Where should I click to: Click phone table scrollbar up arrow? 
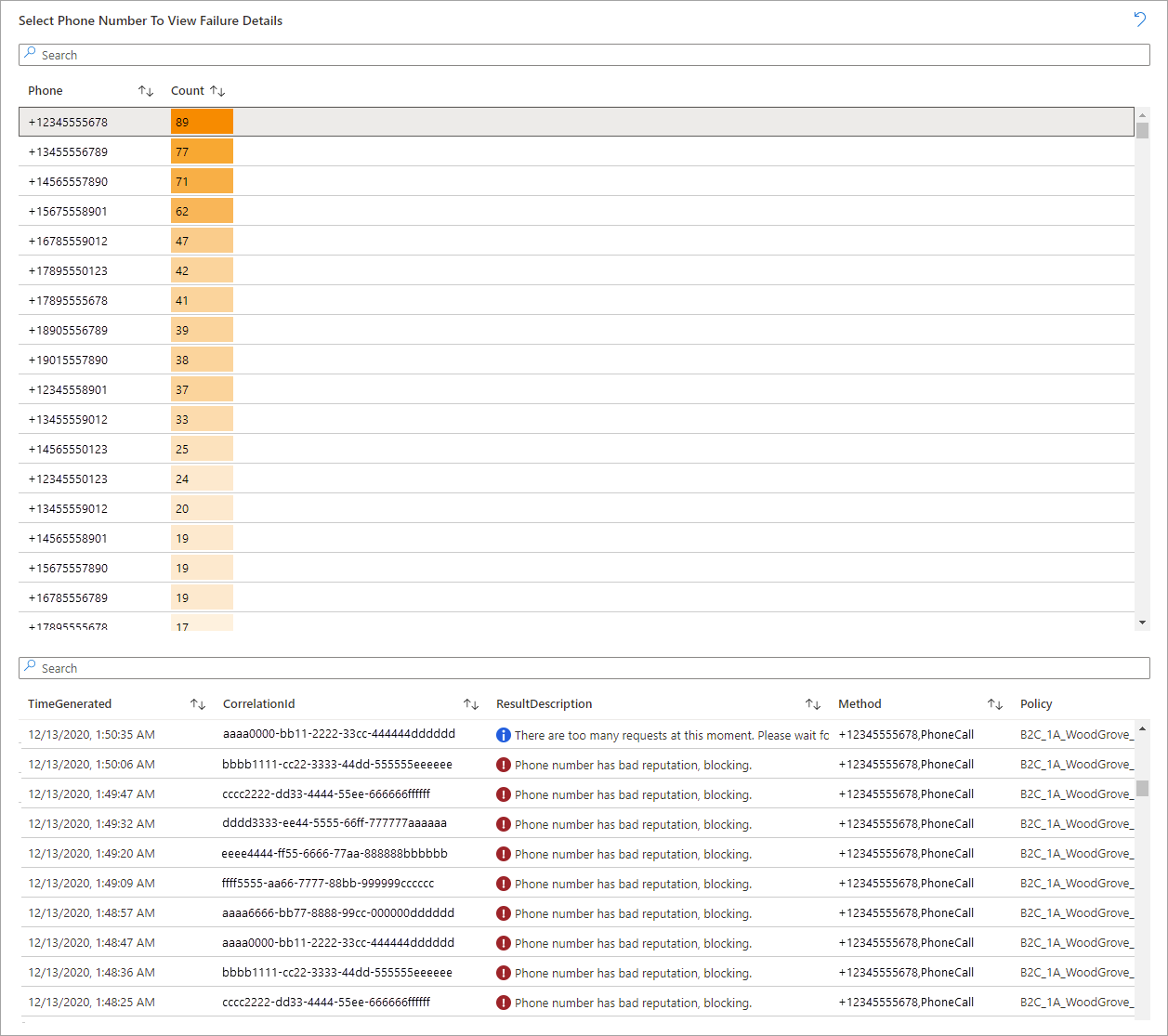point(1142,115)
